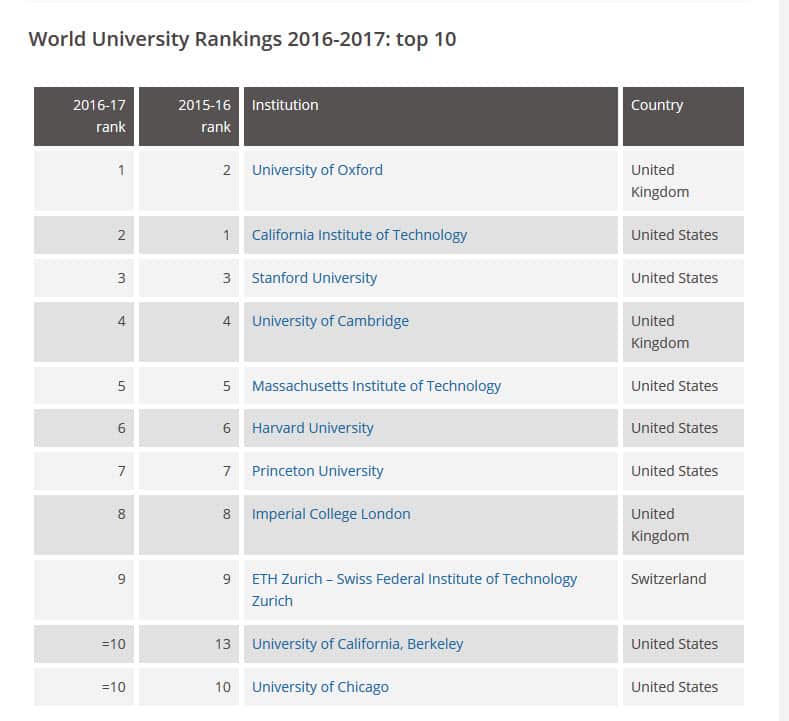
Task: Click United Kingdom in the Oxford row
Action: pos(660,181)
